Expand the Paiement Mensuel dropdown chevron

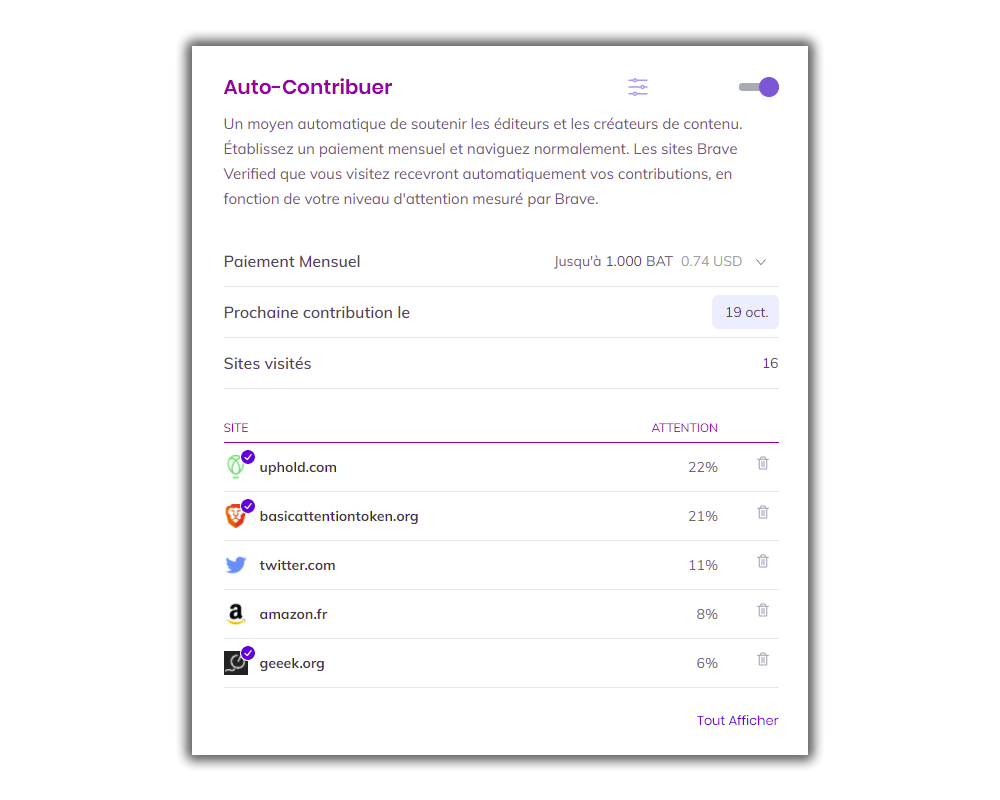pyautogui.click(x=761, y=262)
